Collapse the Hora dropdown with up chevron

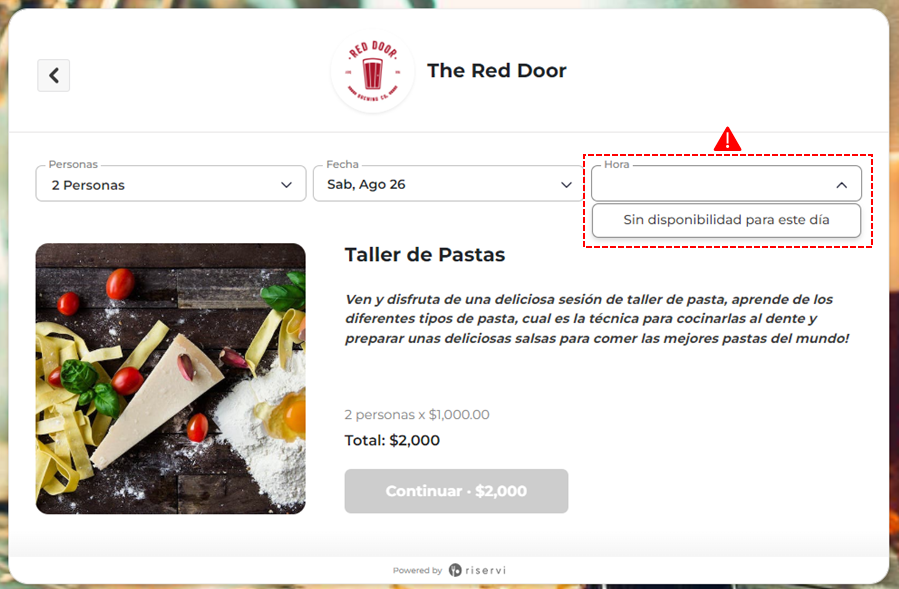[x=841, y=185]
